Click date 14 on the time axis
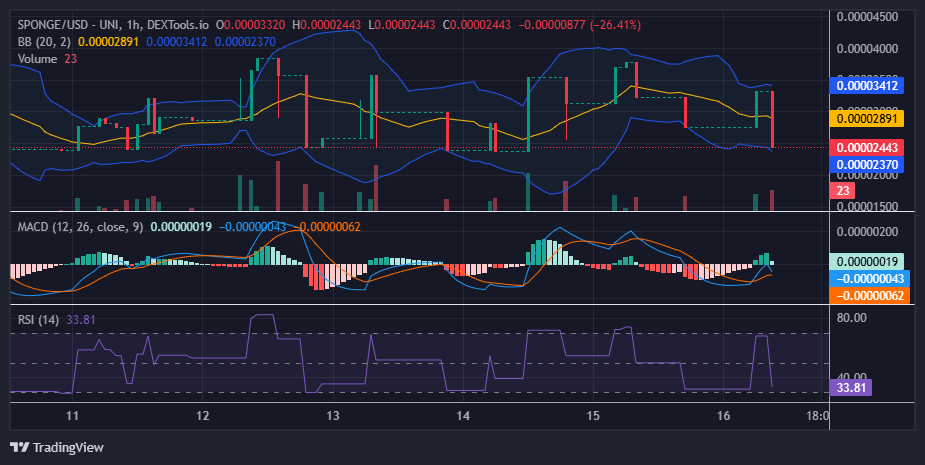This screenshot has width=925, height=465. click(x=463, y=415)
